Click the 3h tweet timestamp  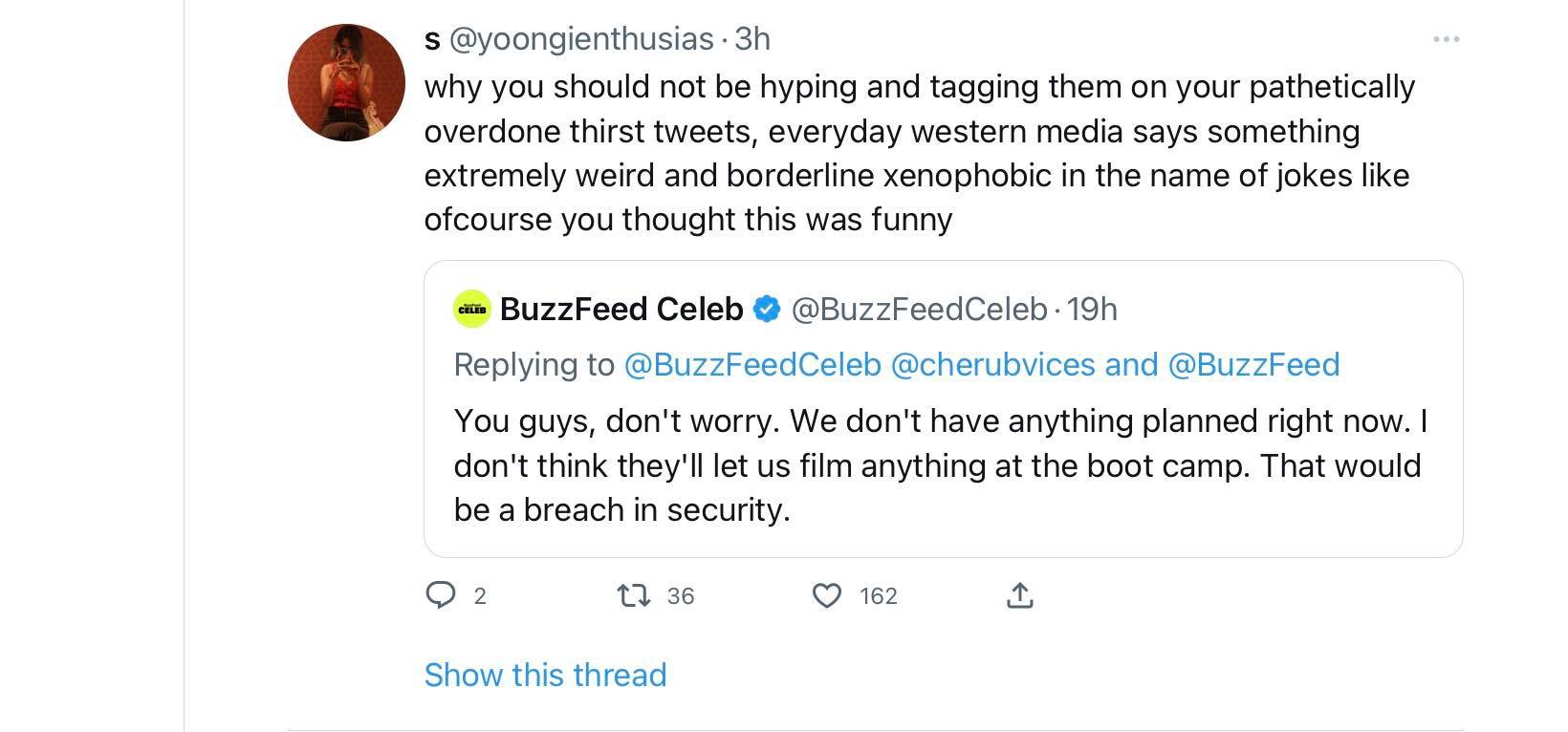752,39
